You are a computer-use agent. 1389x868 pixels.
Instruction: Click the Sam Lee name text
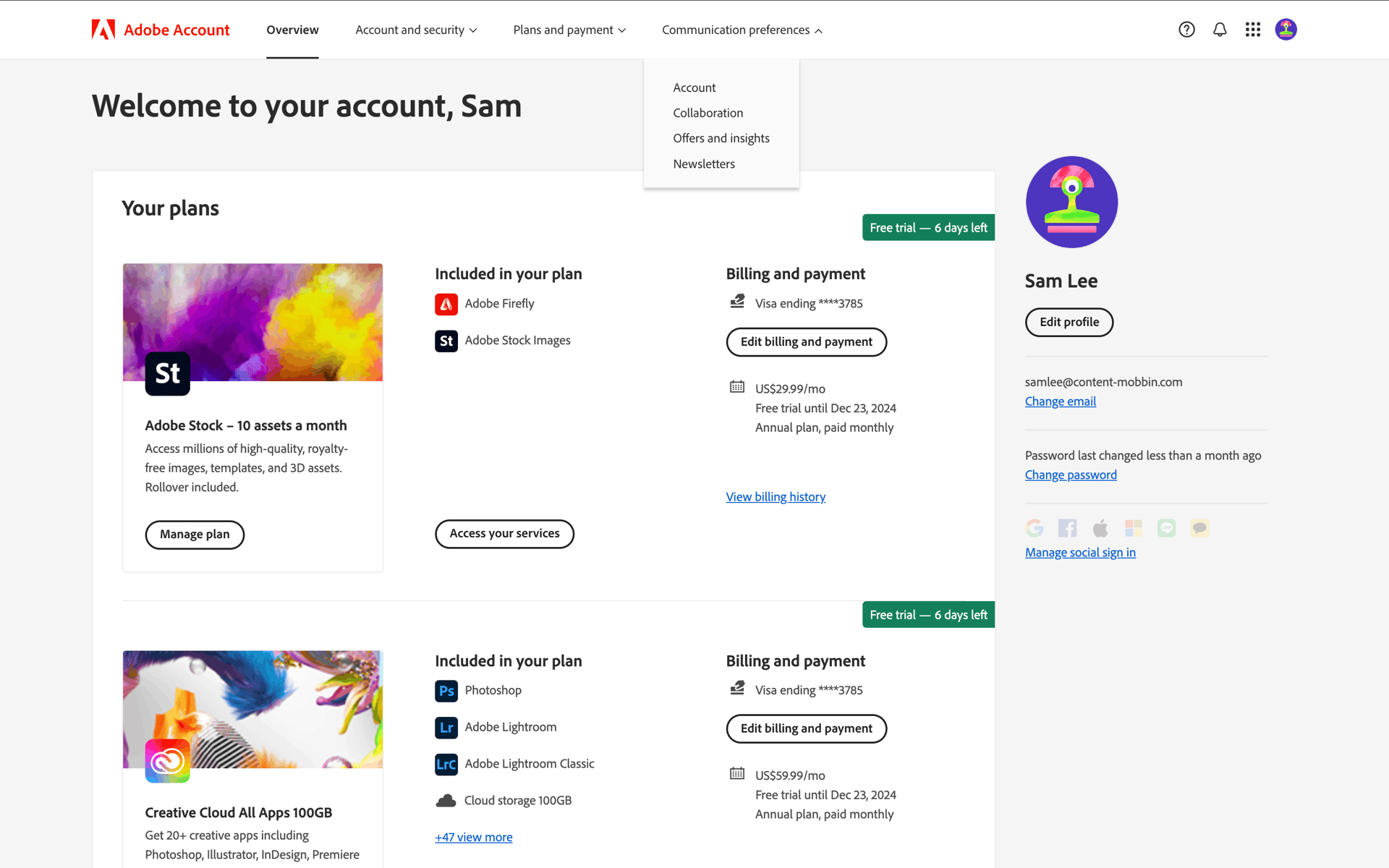1061,281
